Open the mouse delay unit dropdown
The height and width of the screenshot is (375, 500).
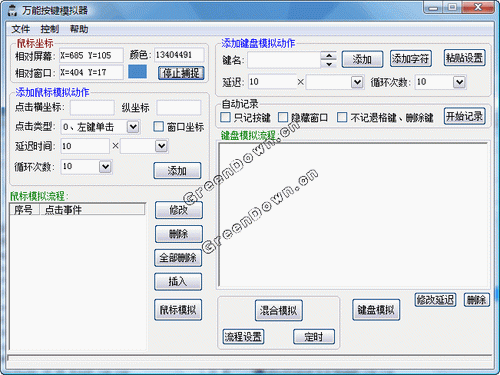(x=161, y=146)
